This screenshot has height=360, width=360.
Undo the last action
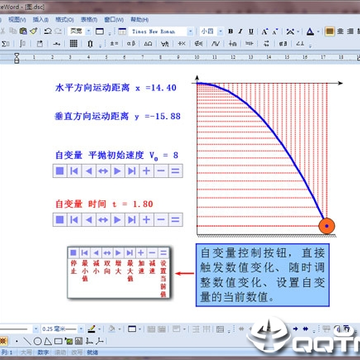[48, 31]
